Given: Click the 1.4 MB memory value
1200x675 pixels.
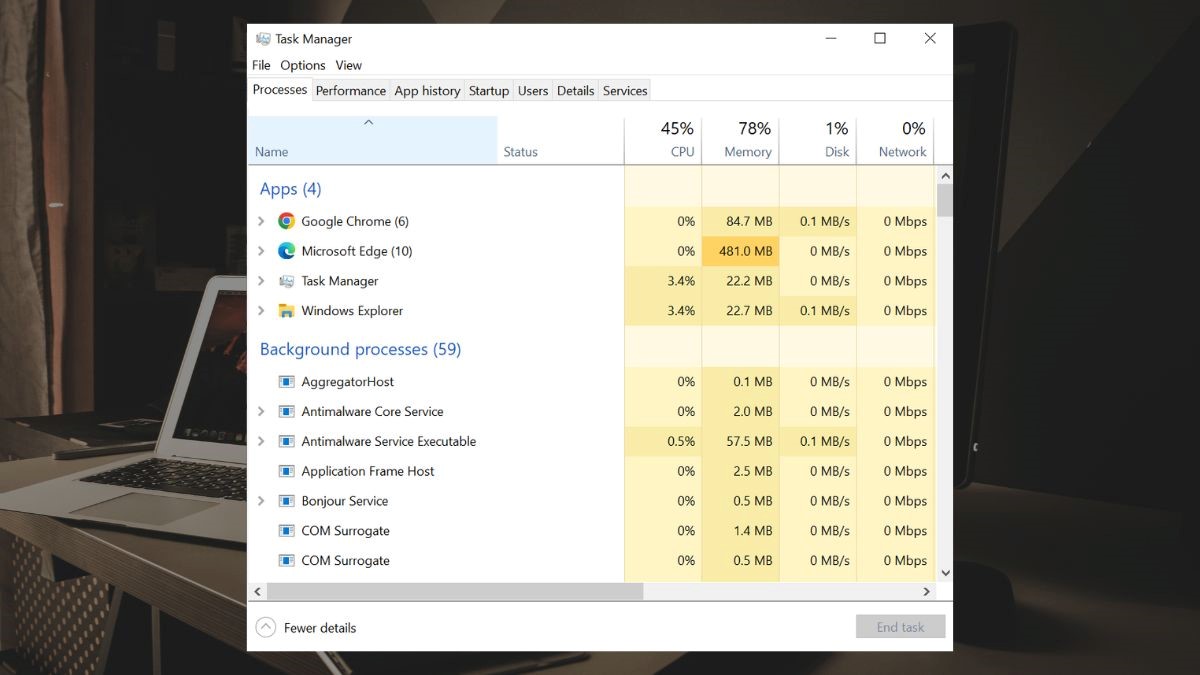Looking at the screenshot, I should tap(754, 531).
